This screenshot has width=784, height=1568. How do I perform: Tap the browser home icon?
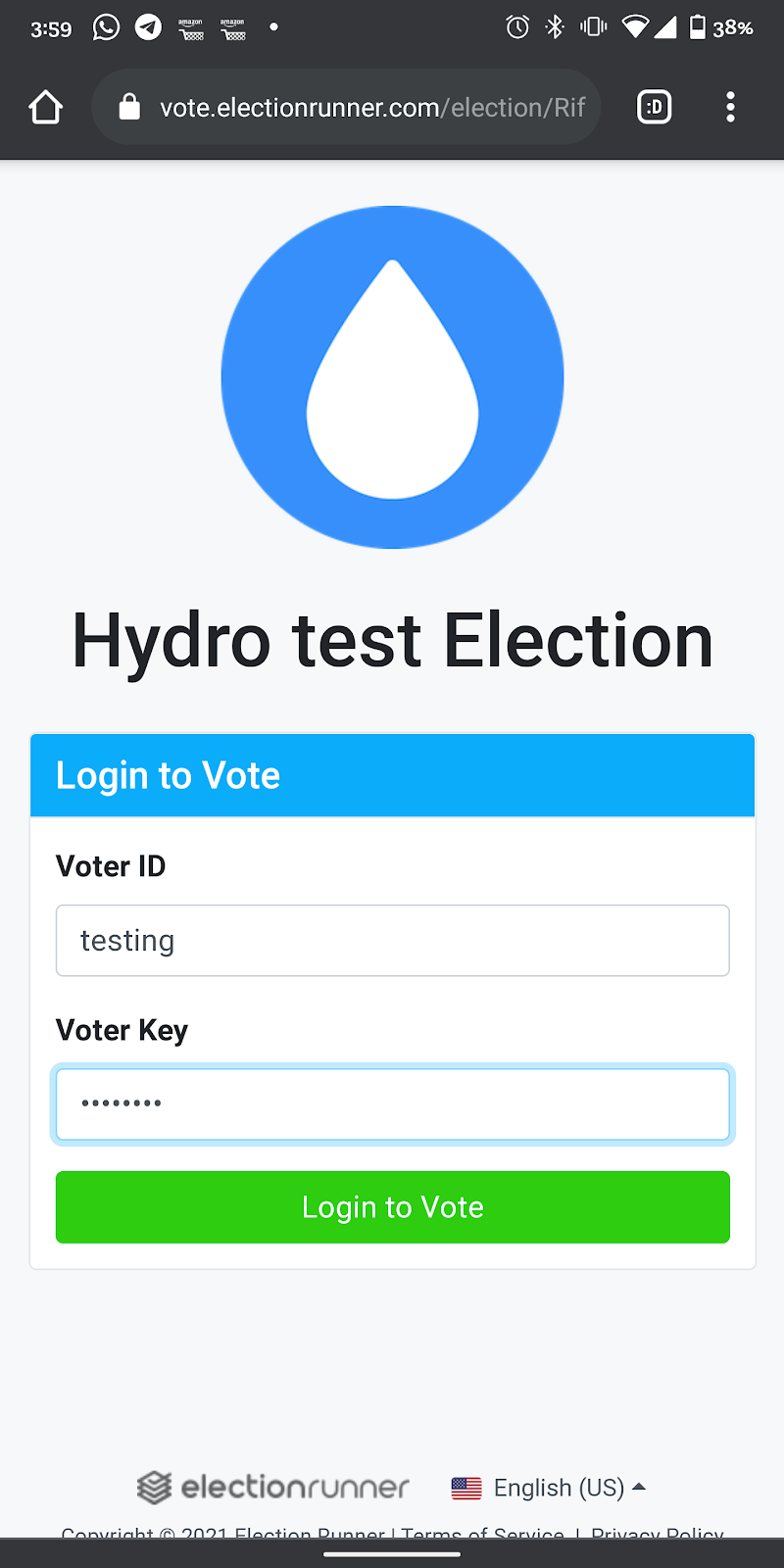(x=45, y=107)
